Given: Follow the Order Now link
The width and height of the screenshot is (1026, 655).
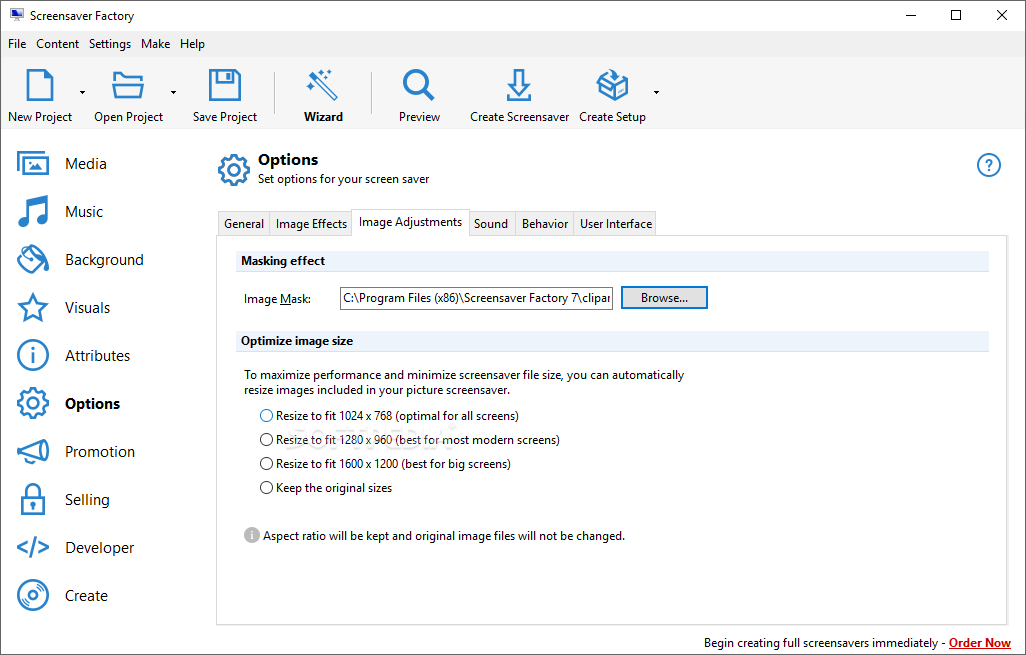Looking at the screenshot, I should 980,643.
